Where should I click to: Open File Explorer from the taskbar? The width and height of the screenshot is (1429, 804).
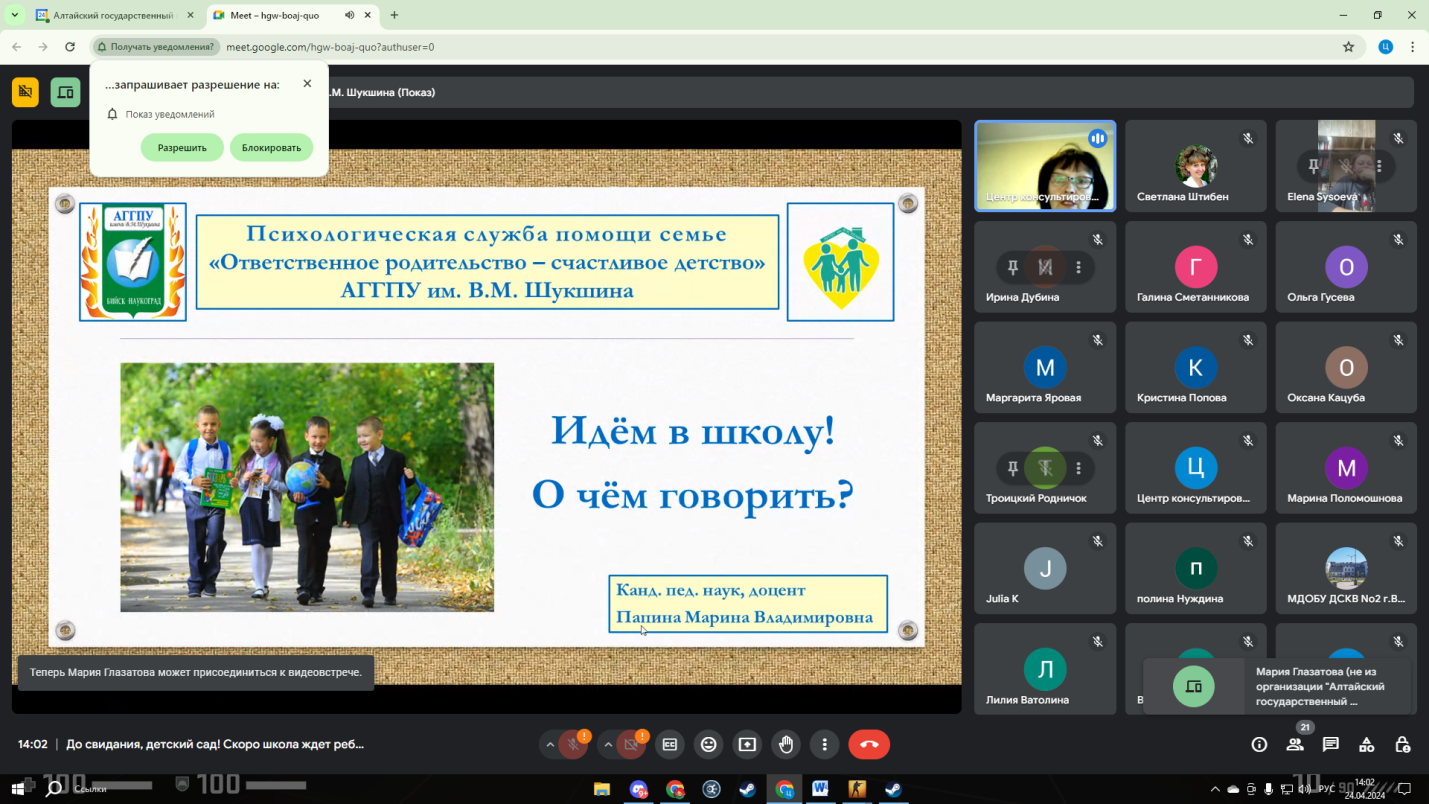point(602,789)
